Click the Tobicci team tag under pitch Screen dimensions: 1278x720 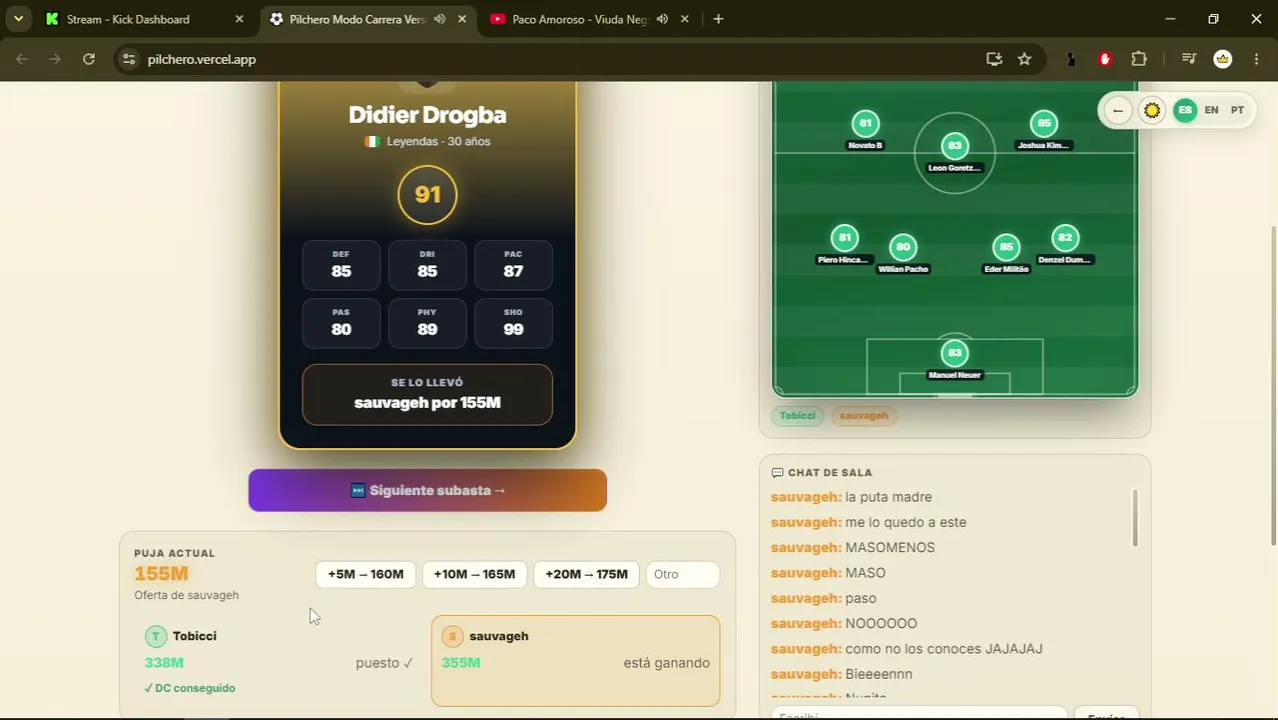point(797,415)
